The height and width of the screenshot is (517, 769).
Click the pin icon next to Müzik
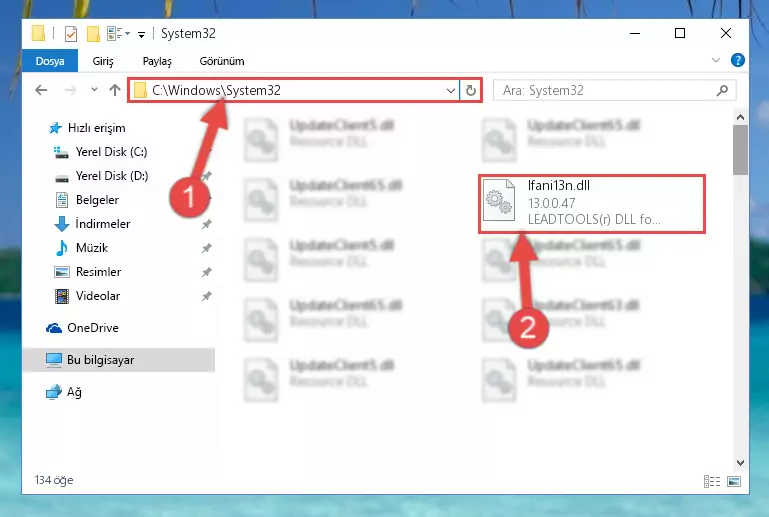click(x=206, y=248)
